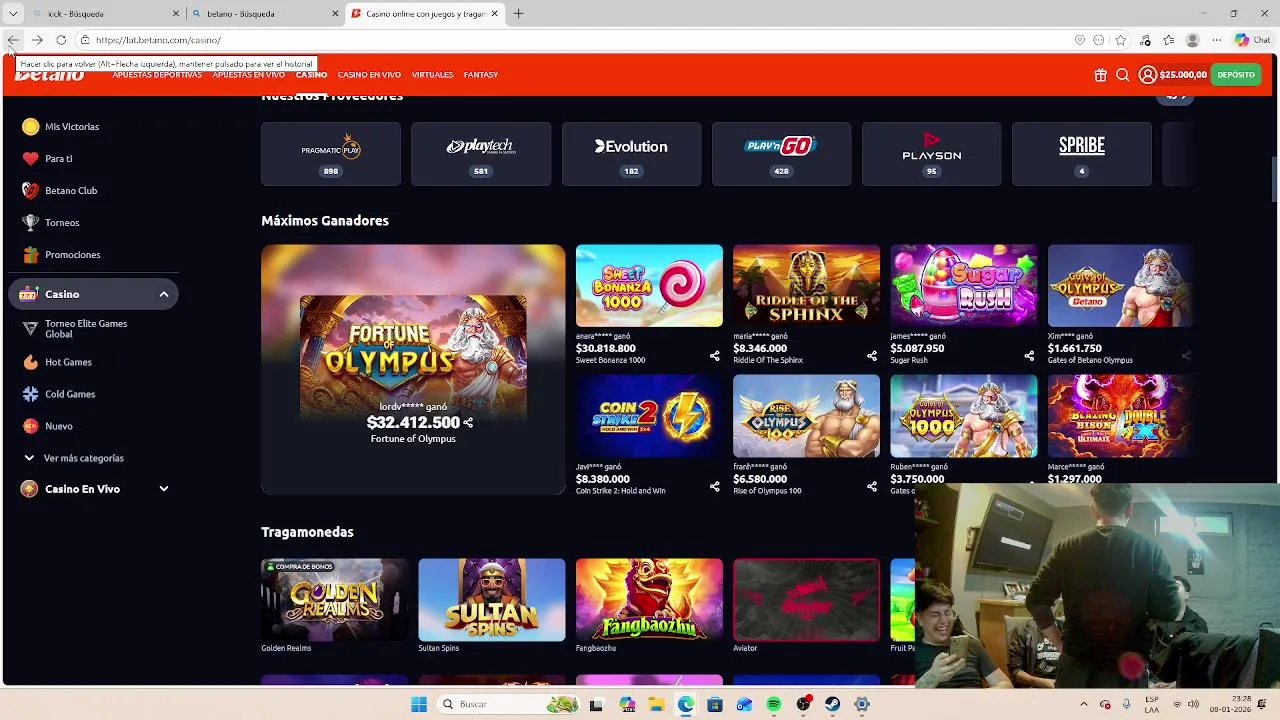
Task: Launch Fangbaozhu slot
Action: 649,600
